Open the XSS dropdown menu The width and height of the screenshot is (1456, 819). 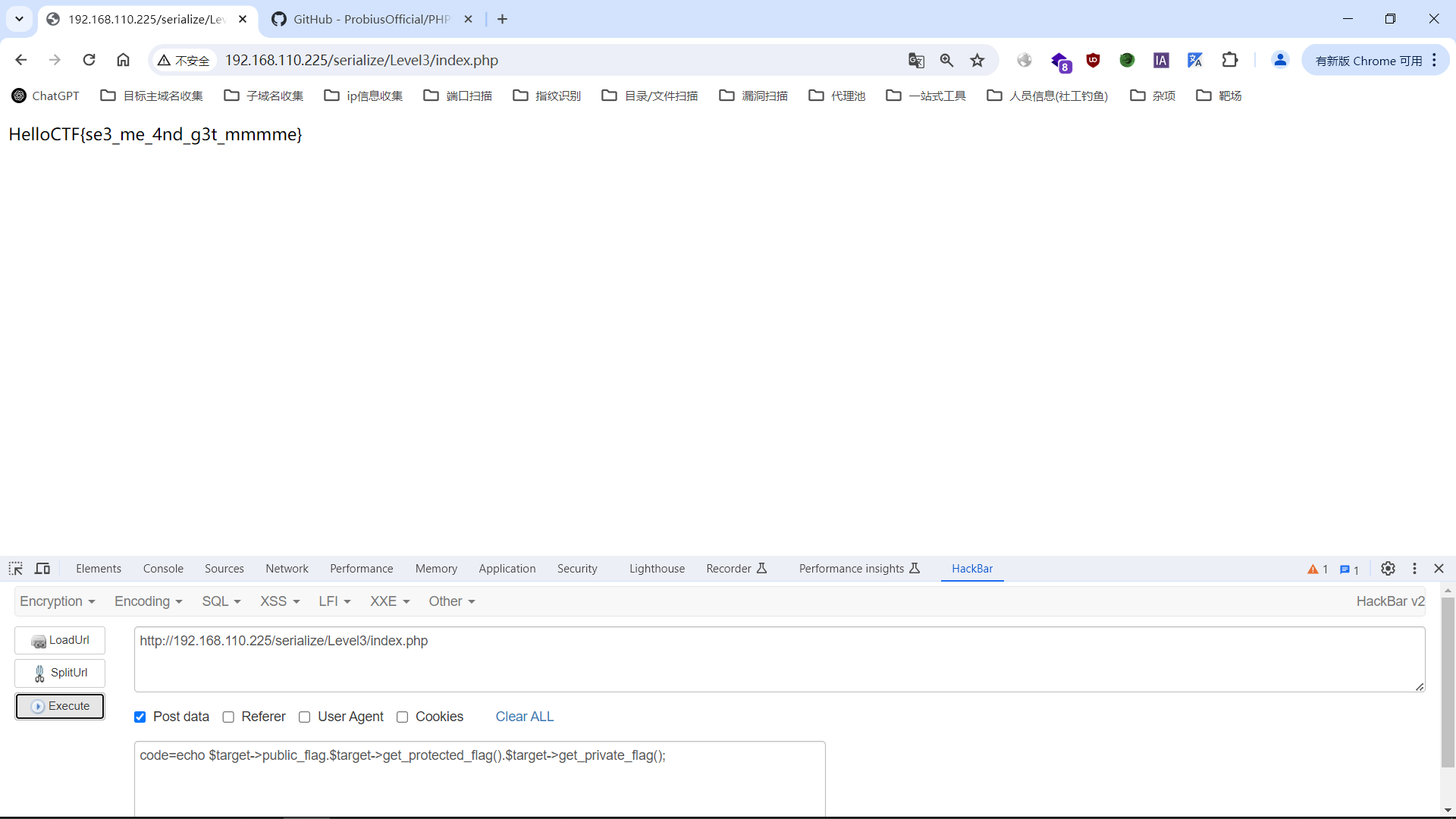point(280,601)
